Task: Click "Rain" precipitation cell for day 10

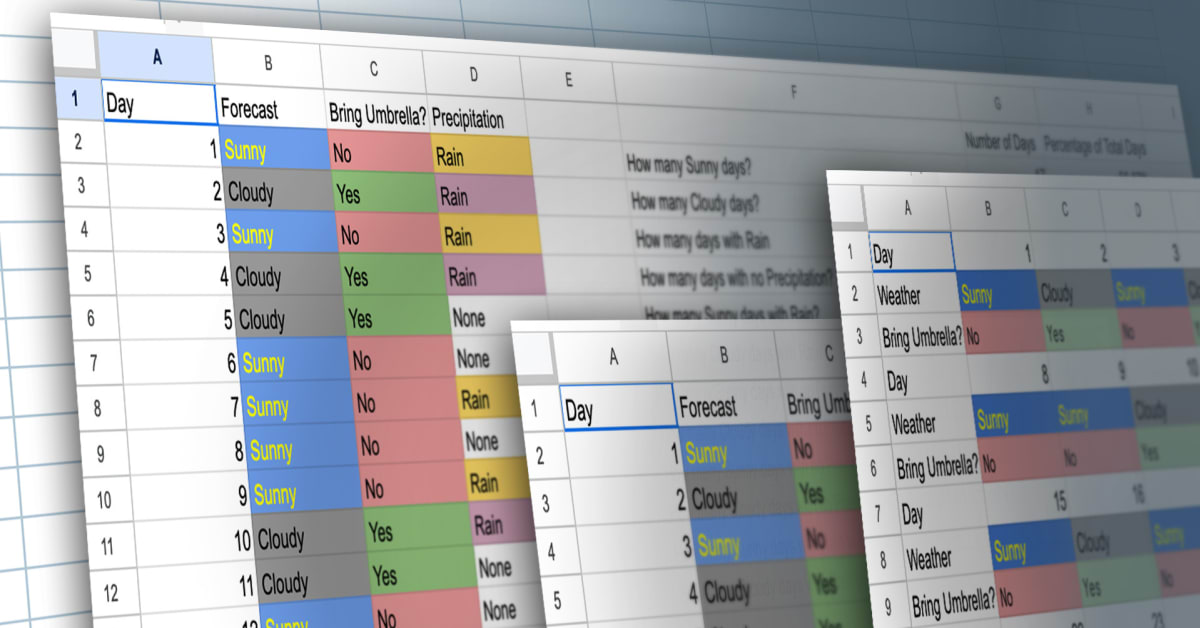Action: (503, 524)
